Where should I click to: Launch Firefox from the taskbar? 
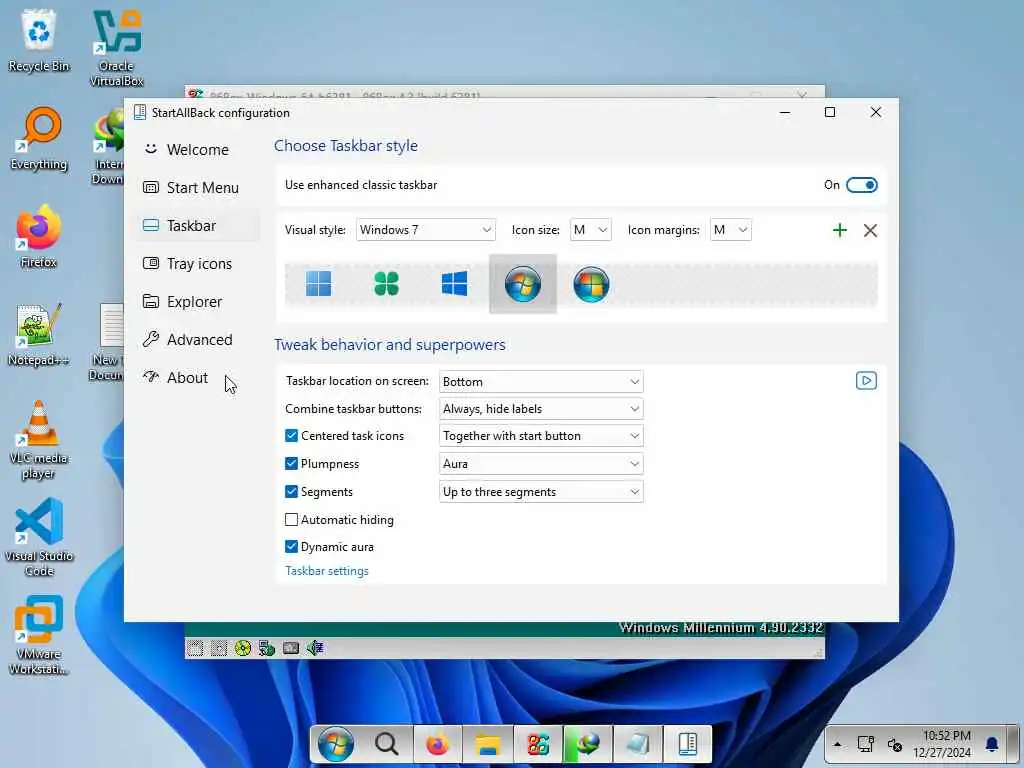click(437, 744)
